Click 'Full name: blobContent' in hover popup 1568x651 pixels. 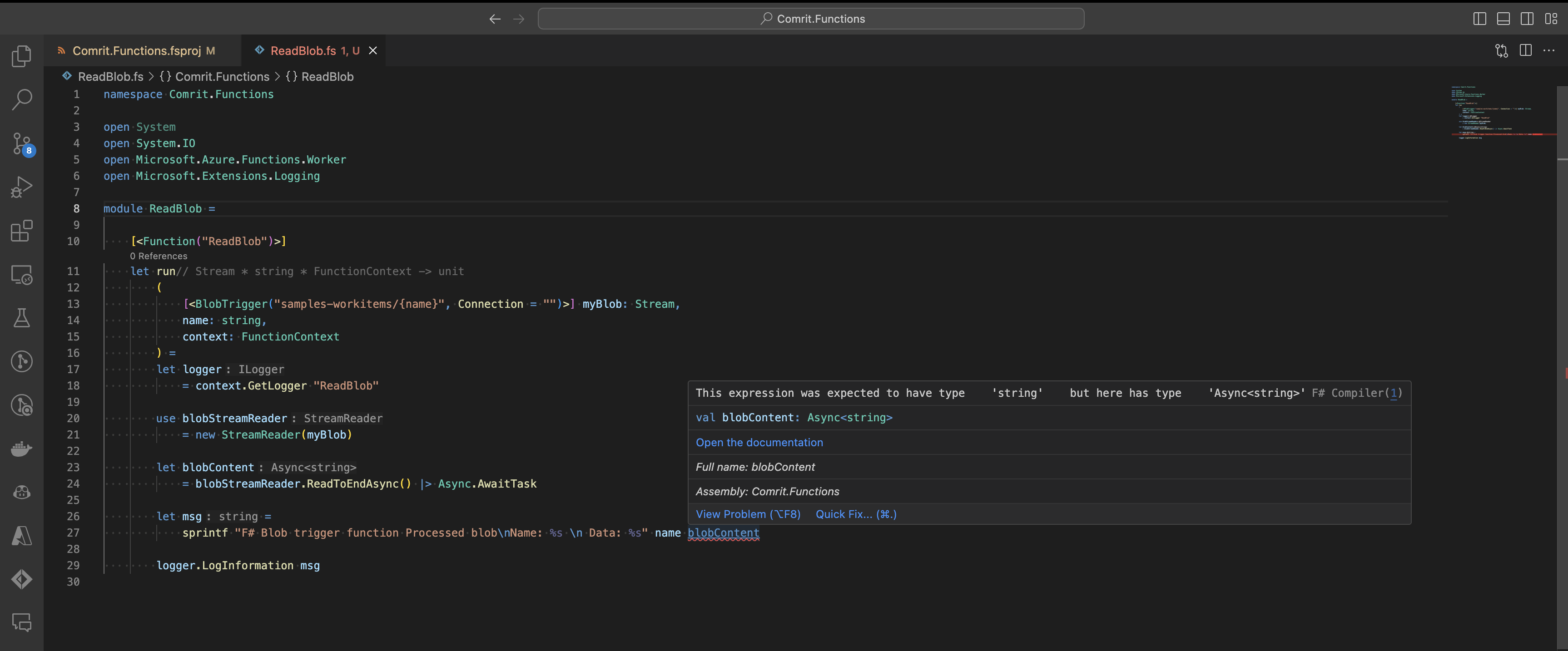pyautogui.click(x=755, y=467)
